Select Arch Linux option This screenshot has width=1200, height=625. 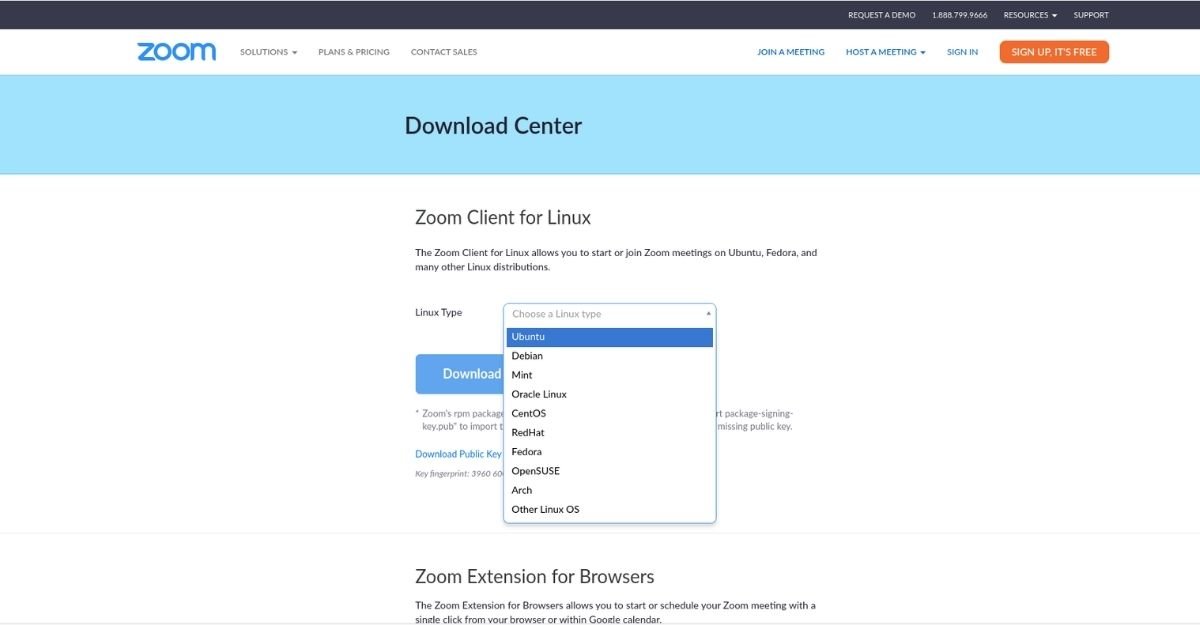tap(610, 490)
